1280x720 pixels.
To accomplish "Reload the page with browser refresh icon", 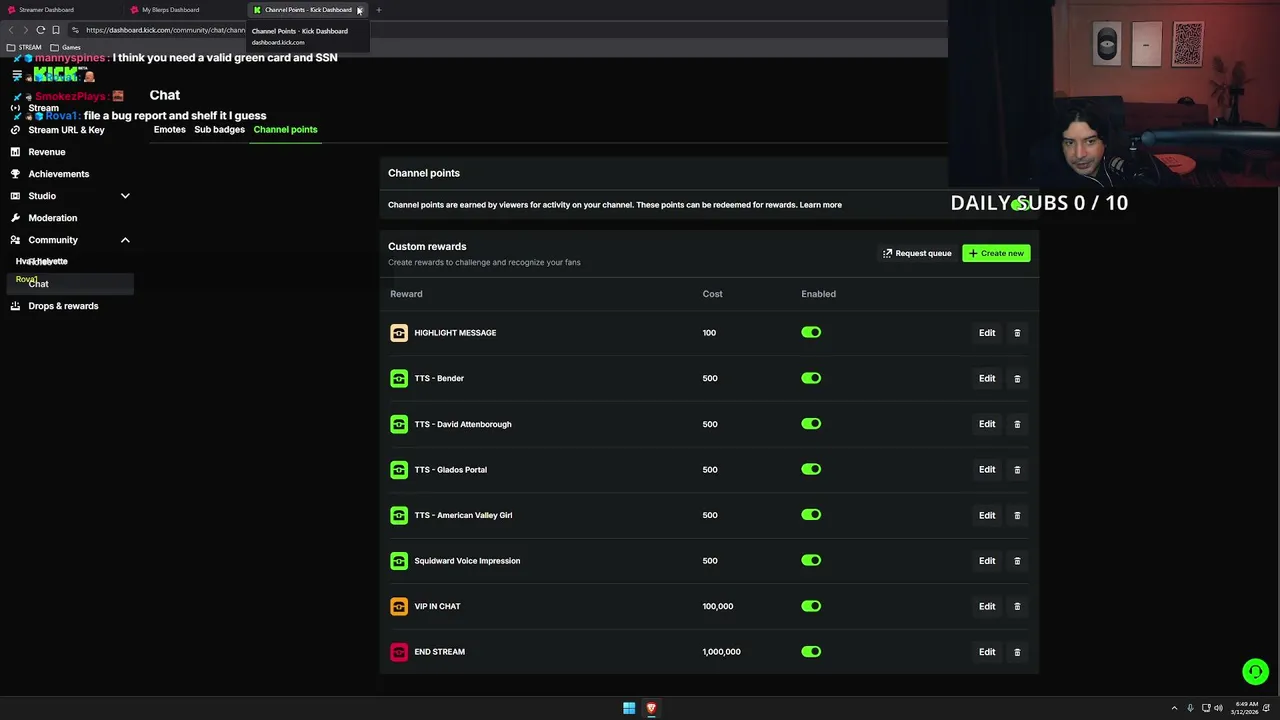I will point(41,30).
